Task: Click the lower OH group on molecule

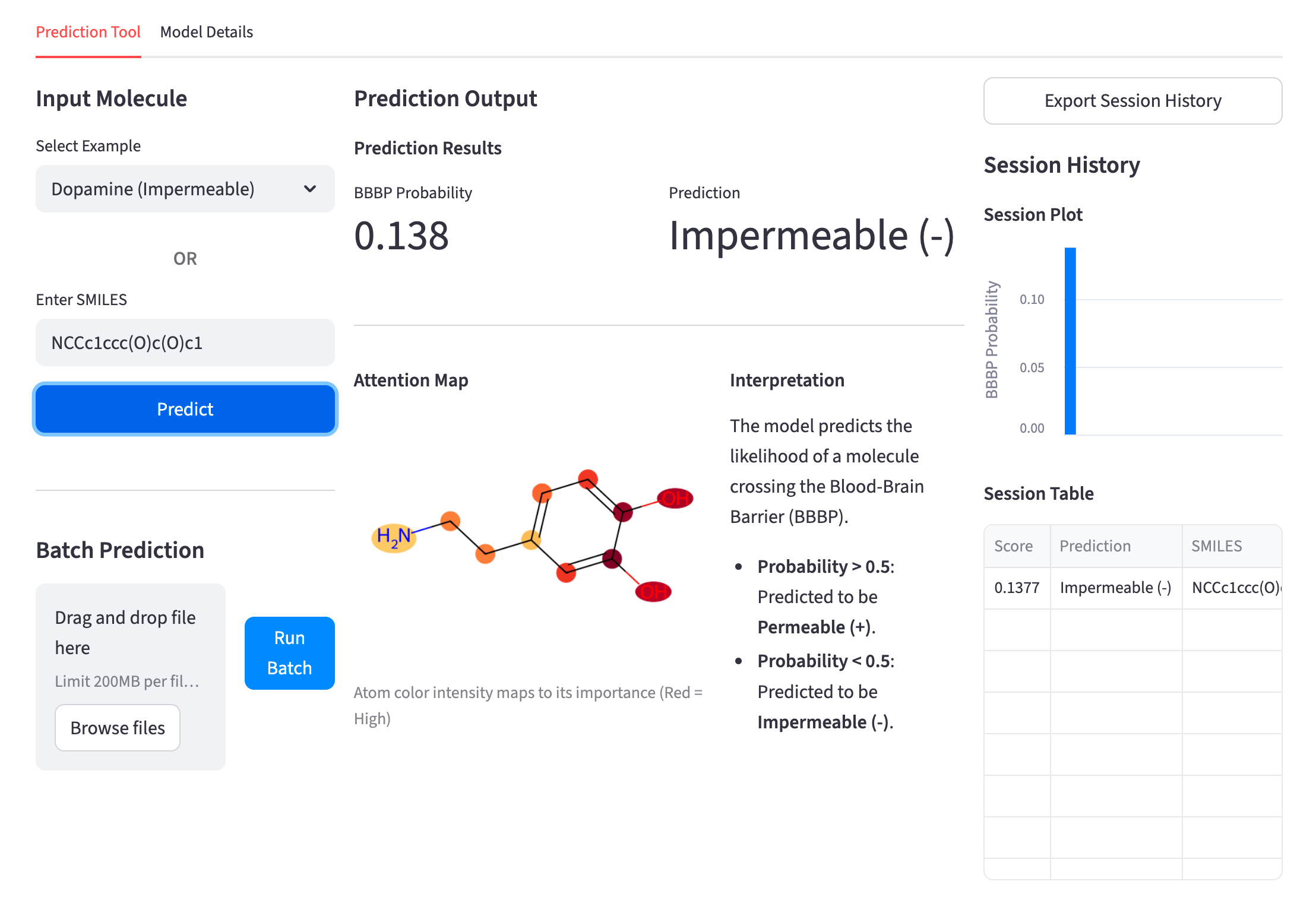Action: click(x=653, y=591)
